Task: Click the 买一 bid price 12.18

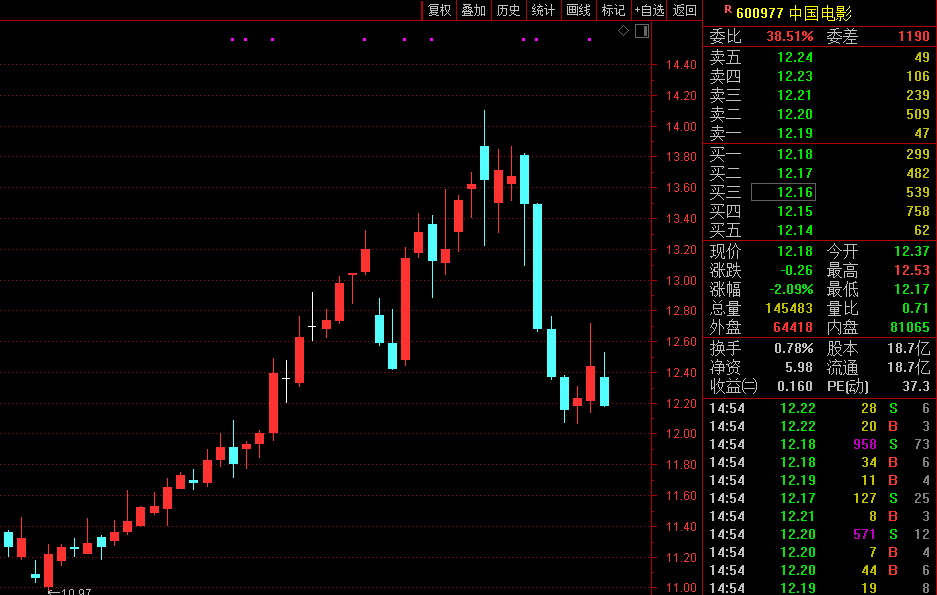Action: (x=795, y=154)
